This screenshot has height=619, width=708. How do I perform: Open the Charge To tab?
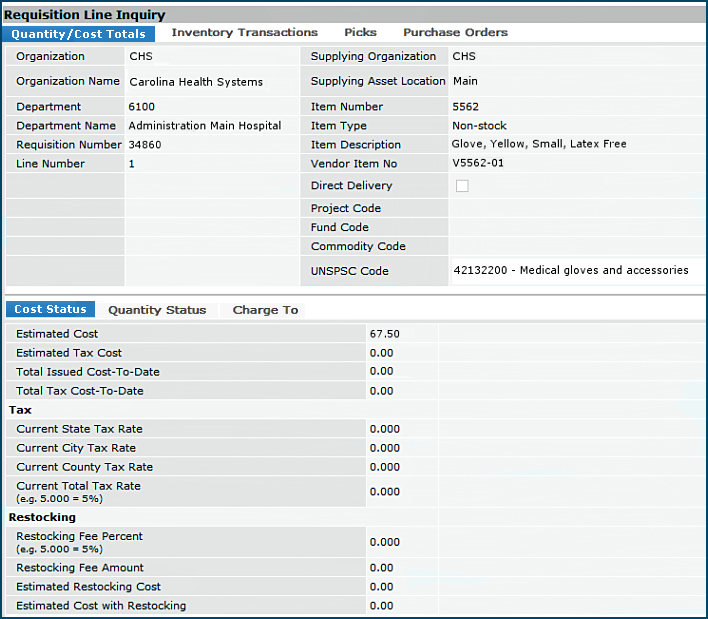pyautogui.click(x=265, y=310)
